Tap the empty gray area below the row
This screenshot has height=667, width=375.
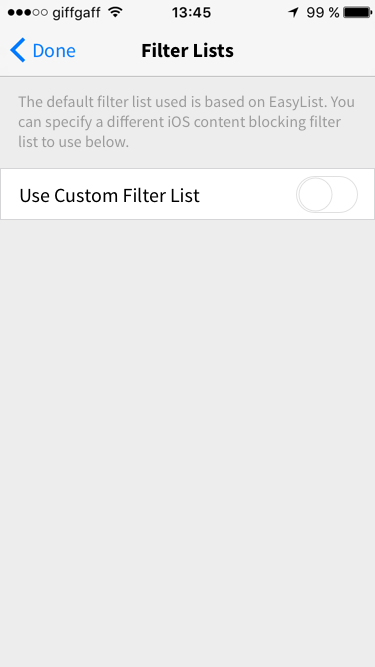click(x=188, y=442)
